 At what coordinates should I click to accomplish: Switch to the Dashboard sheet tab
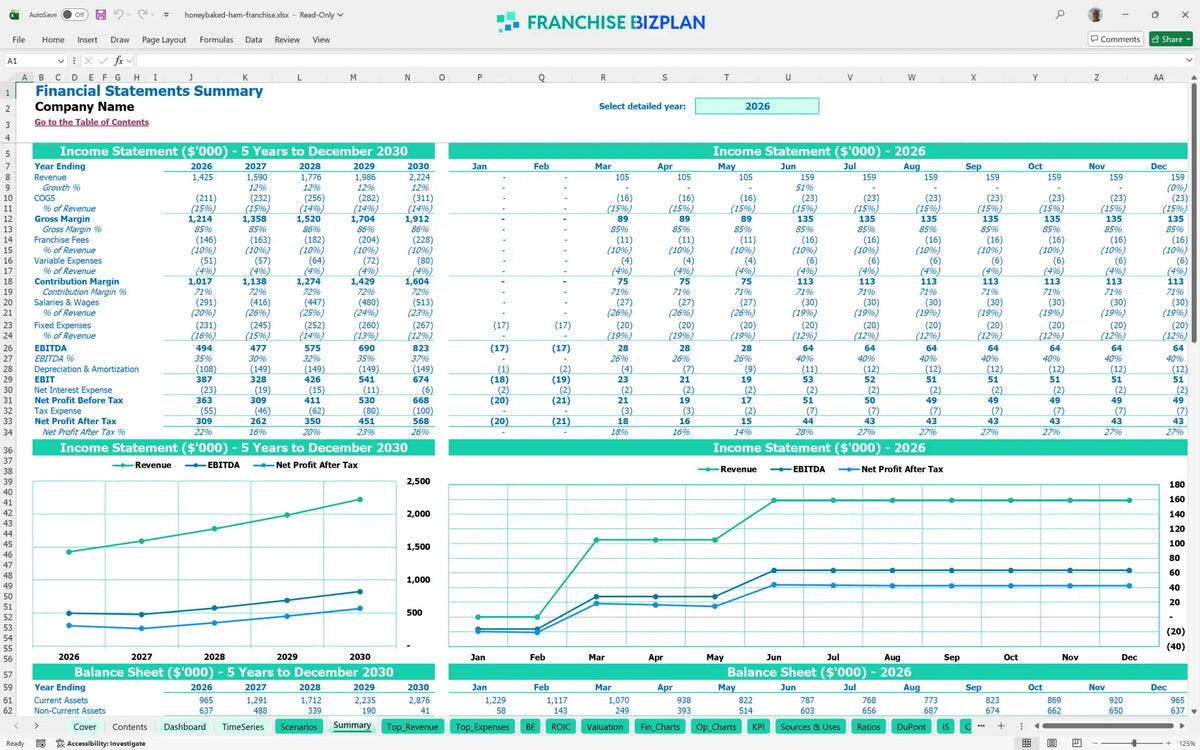(185, 727)
